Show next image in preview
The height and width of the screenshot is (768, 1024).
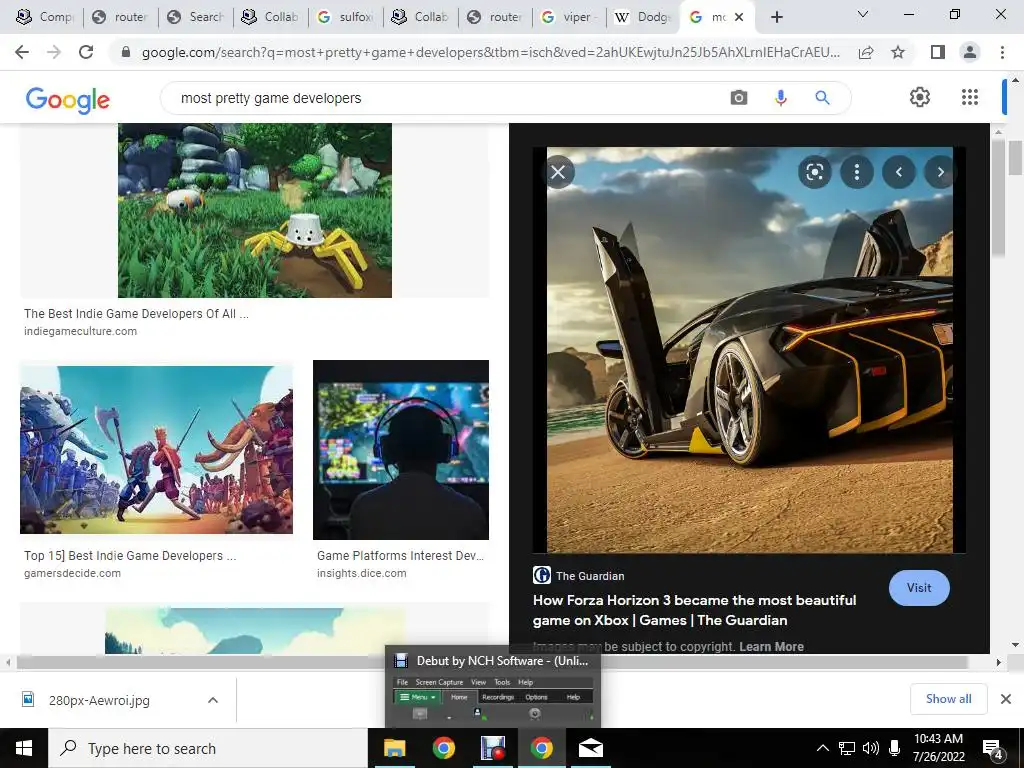[940, 172]
